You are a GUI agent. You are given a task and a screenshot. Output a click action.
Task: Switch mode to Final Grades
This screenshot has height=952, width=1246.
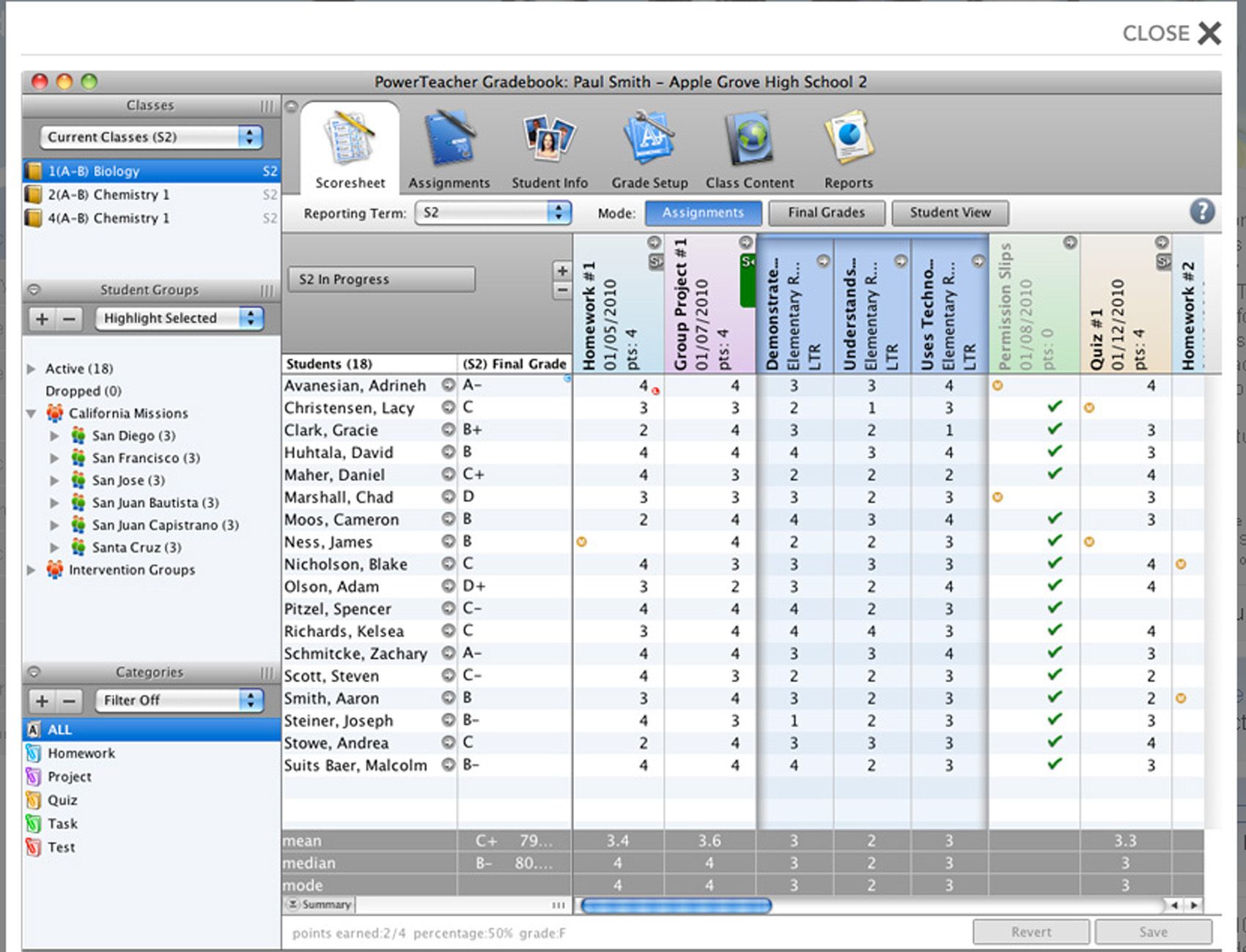click(826, 213)
